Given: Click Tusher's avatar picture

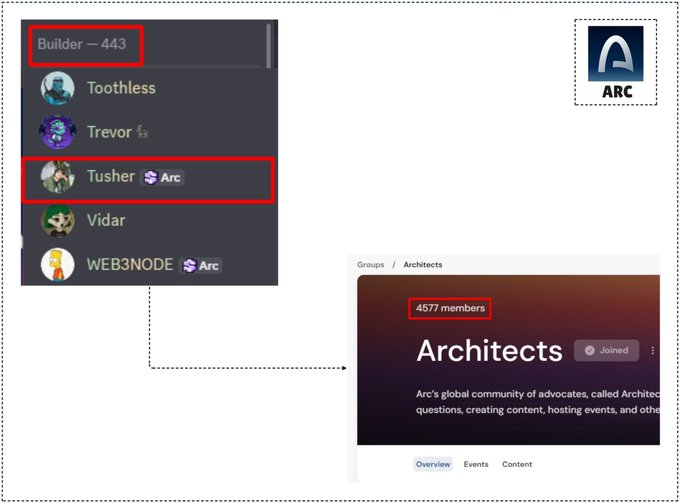Looking at the screenshot, I should point(58,176).
